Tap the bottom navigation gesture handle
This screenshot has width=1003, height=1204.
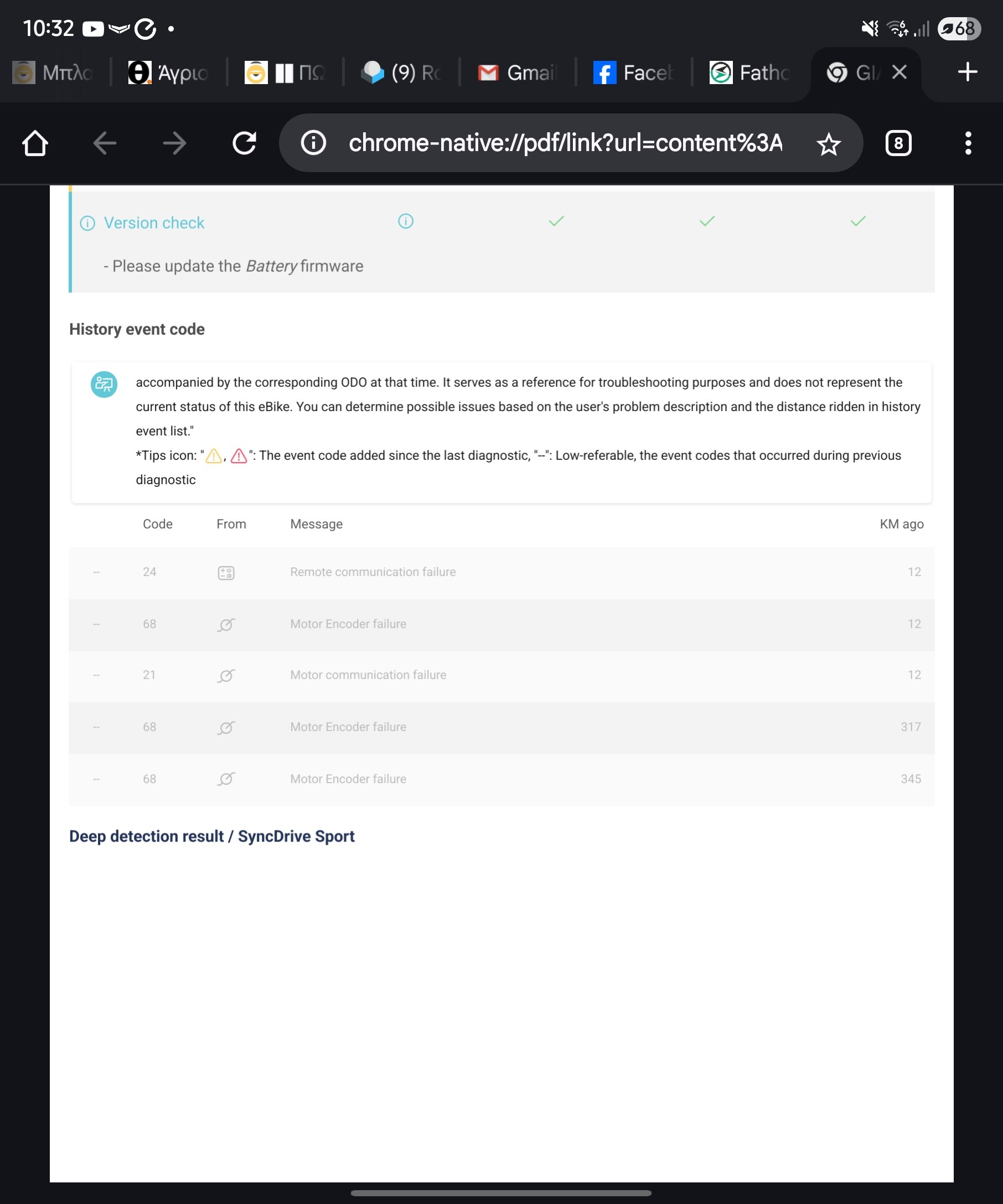click(500, 1192)
